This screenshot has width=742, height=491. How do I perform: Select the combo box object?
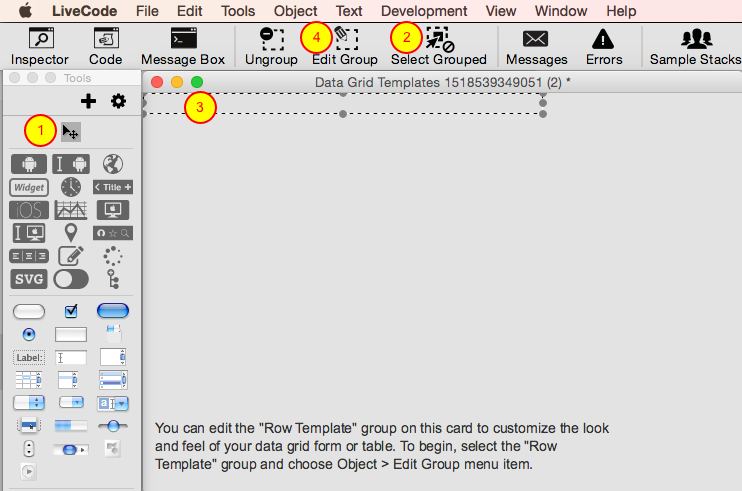pyautogui.click(x=113, y=403)
